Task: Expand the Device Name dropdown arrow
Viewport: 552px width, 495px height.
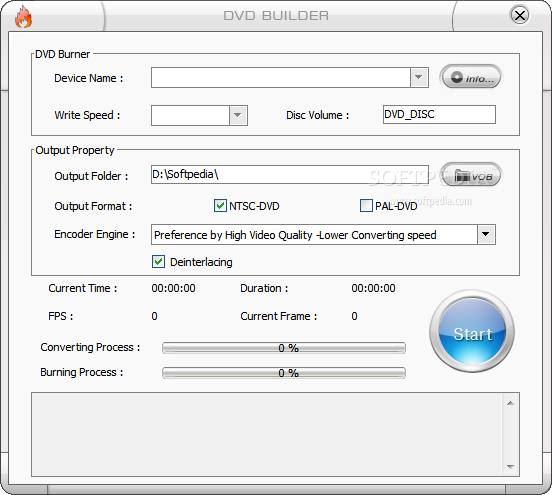Action: pyautogui.click(x=419, y=77)
